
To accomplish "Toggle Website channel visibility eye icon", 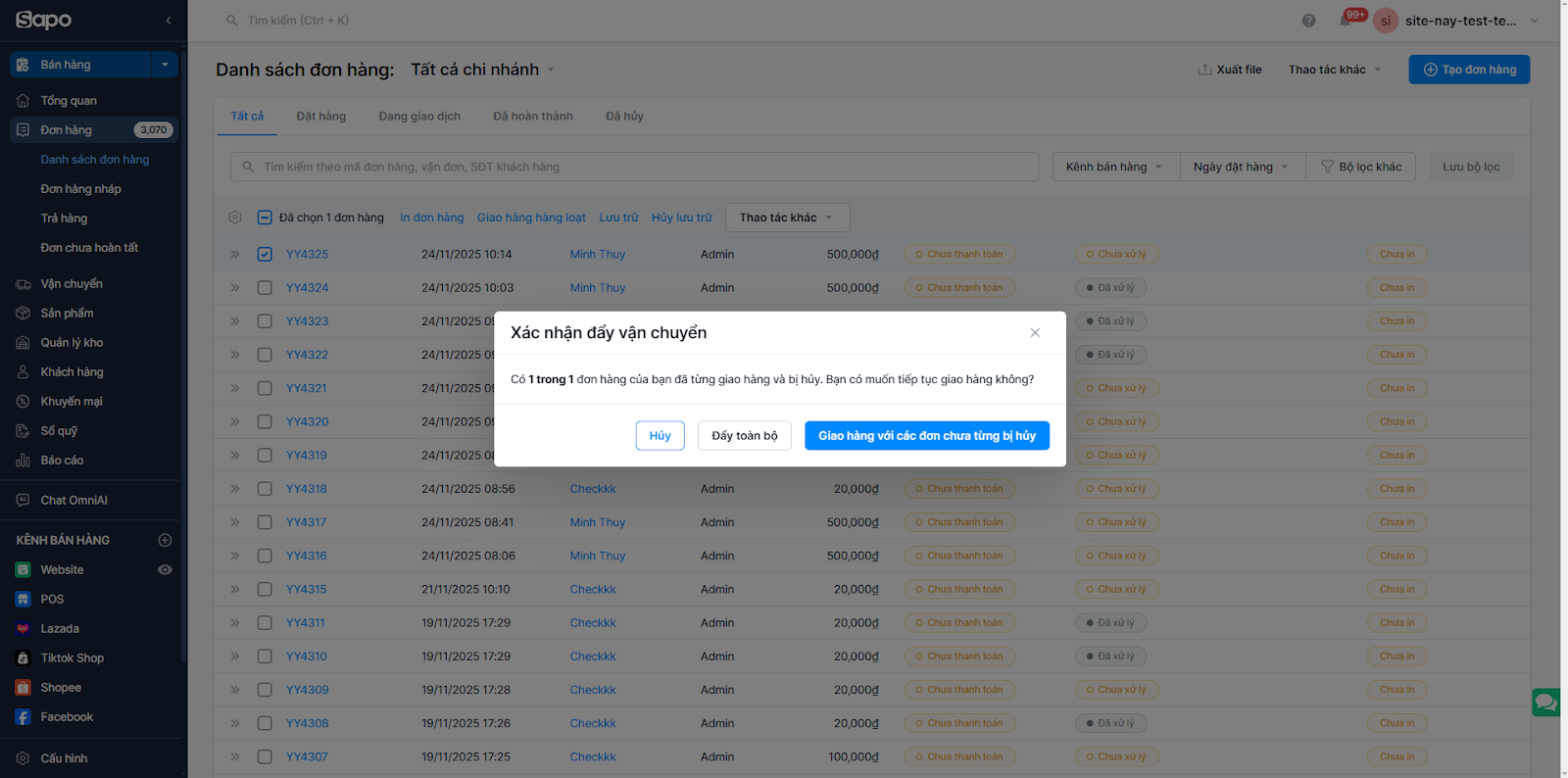I will click(x=165, y=570).
